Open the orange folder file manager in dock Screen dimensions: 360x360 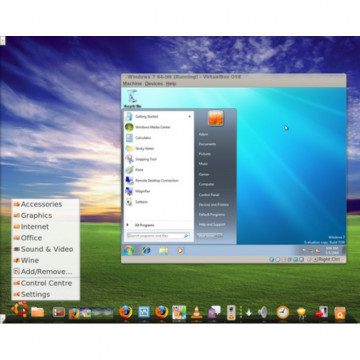pyautogui.click(x=37, y=312)
